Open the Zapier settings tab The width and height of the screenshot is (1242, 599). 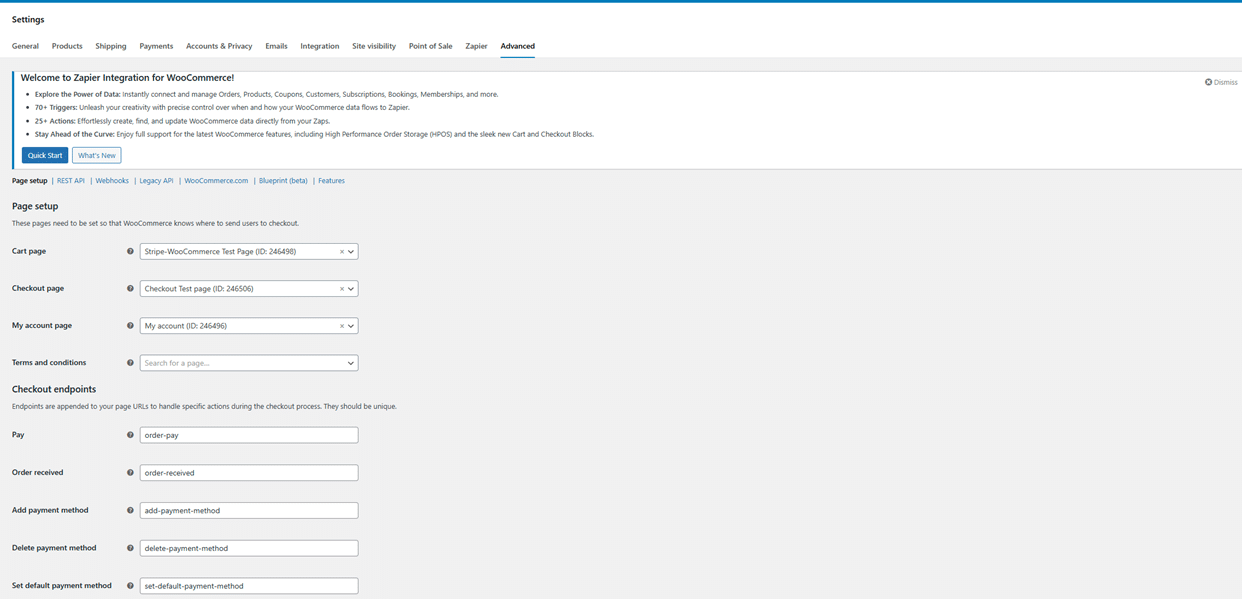coord(476,46)
